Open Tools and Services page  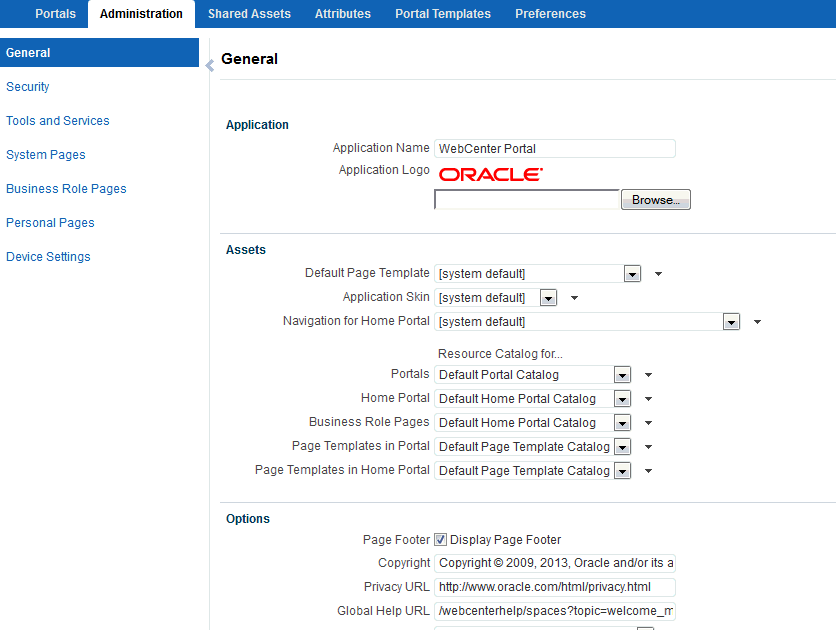(58, 121)
